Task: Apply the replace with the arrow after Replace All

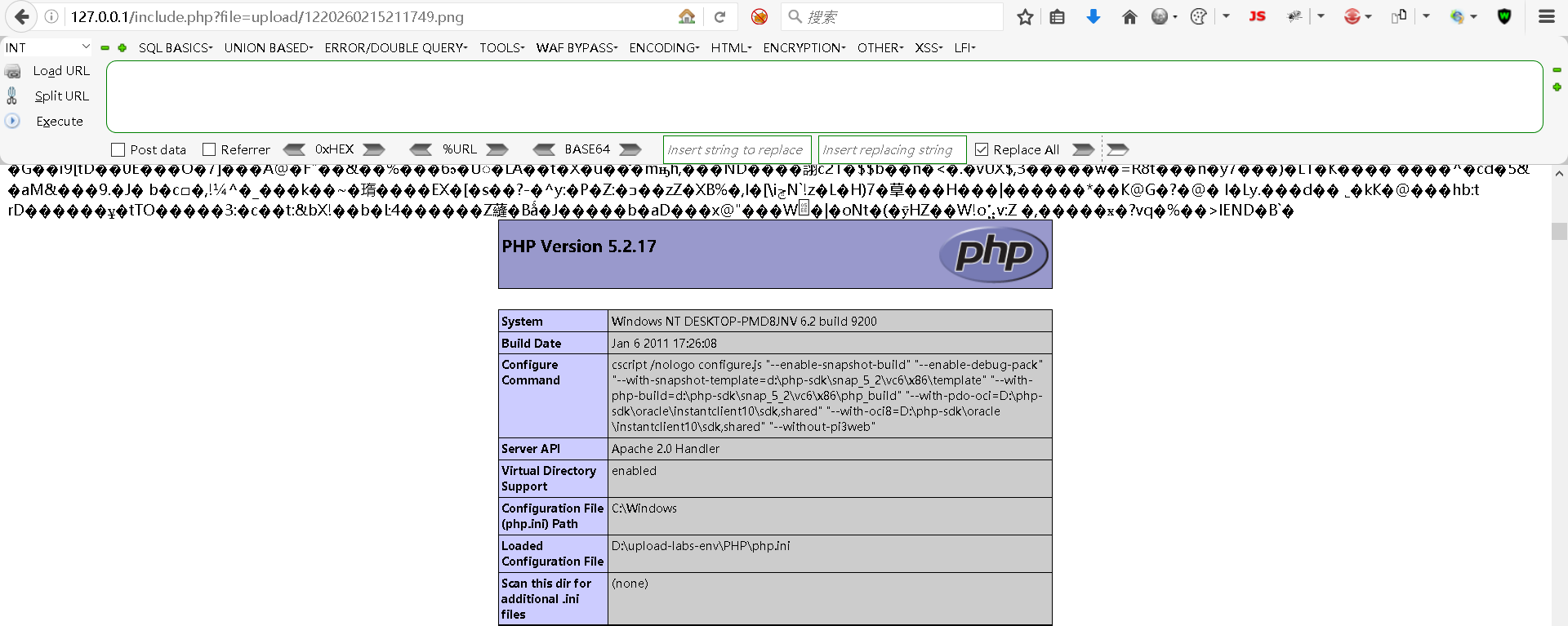Action: (x=1084, y=149)
